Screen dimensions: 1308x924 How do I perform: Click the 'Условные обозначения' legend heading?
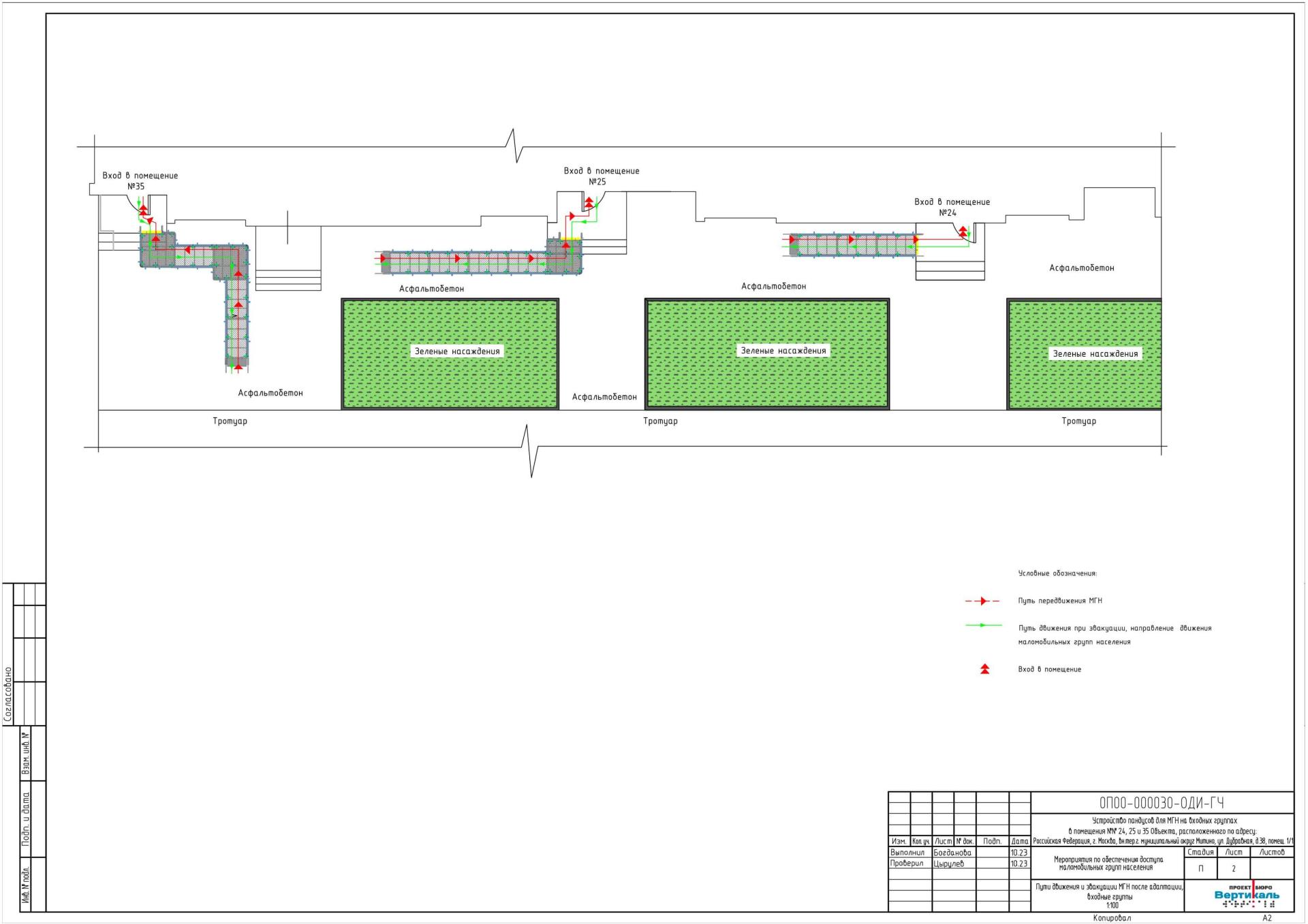(x=1057, y=573)
